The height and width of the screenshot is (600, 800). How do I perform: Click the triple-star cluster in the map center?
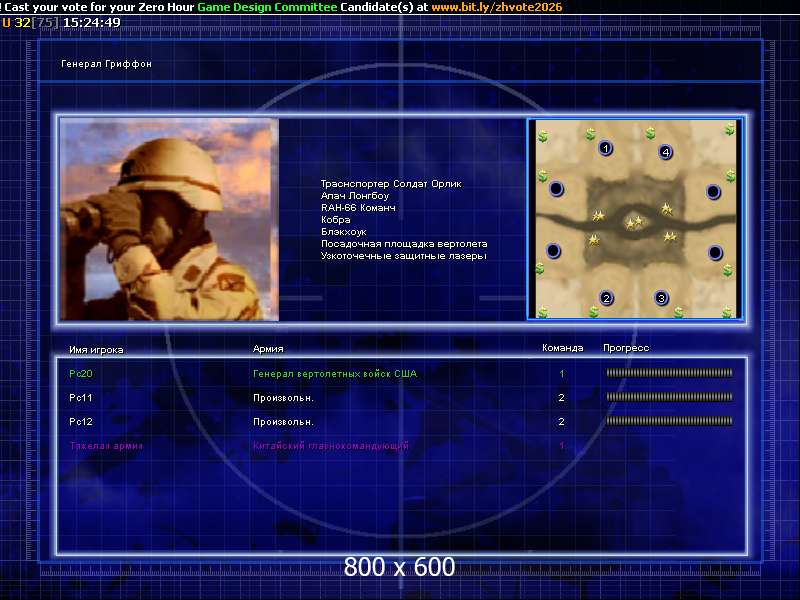coord(634,222)
